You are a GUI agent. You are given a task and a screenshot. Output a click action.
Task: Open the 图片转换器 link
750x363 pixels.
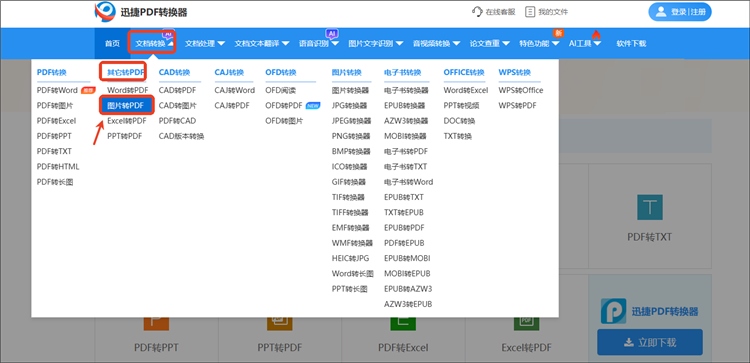click(x=351, y=90)
